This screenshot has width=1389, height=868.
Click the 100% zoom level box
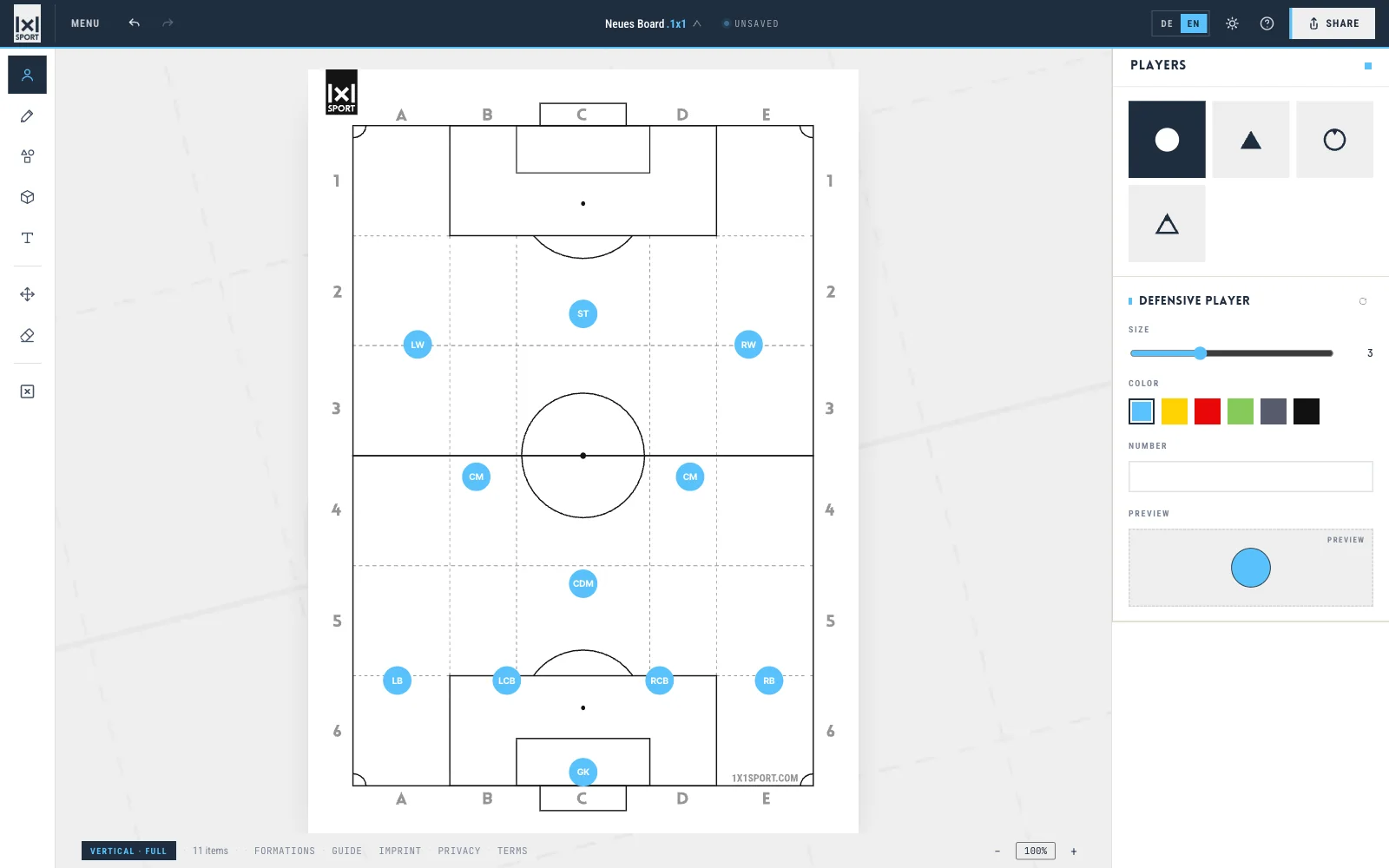point(1036,851)
